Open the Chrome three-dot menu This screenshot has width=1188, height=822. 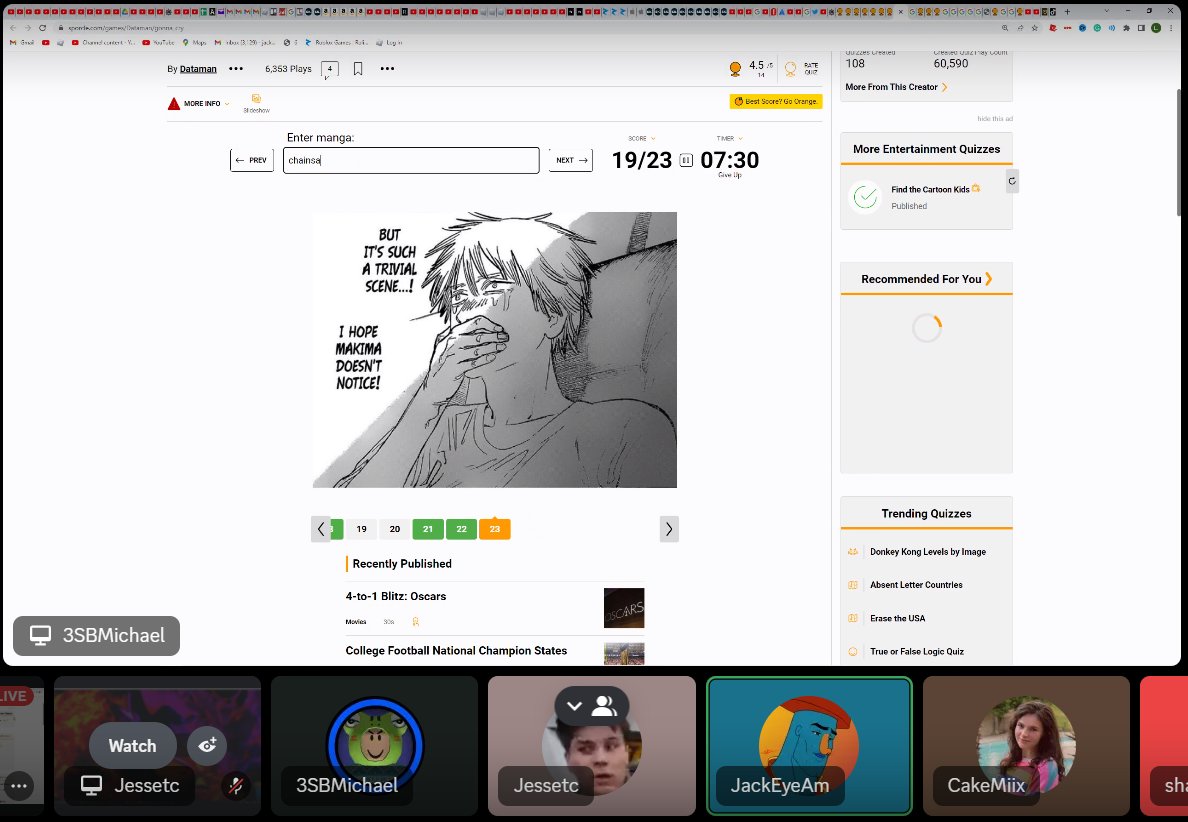point(1171,28)
